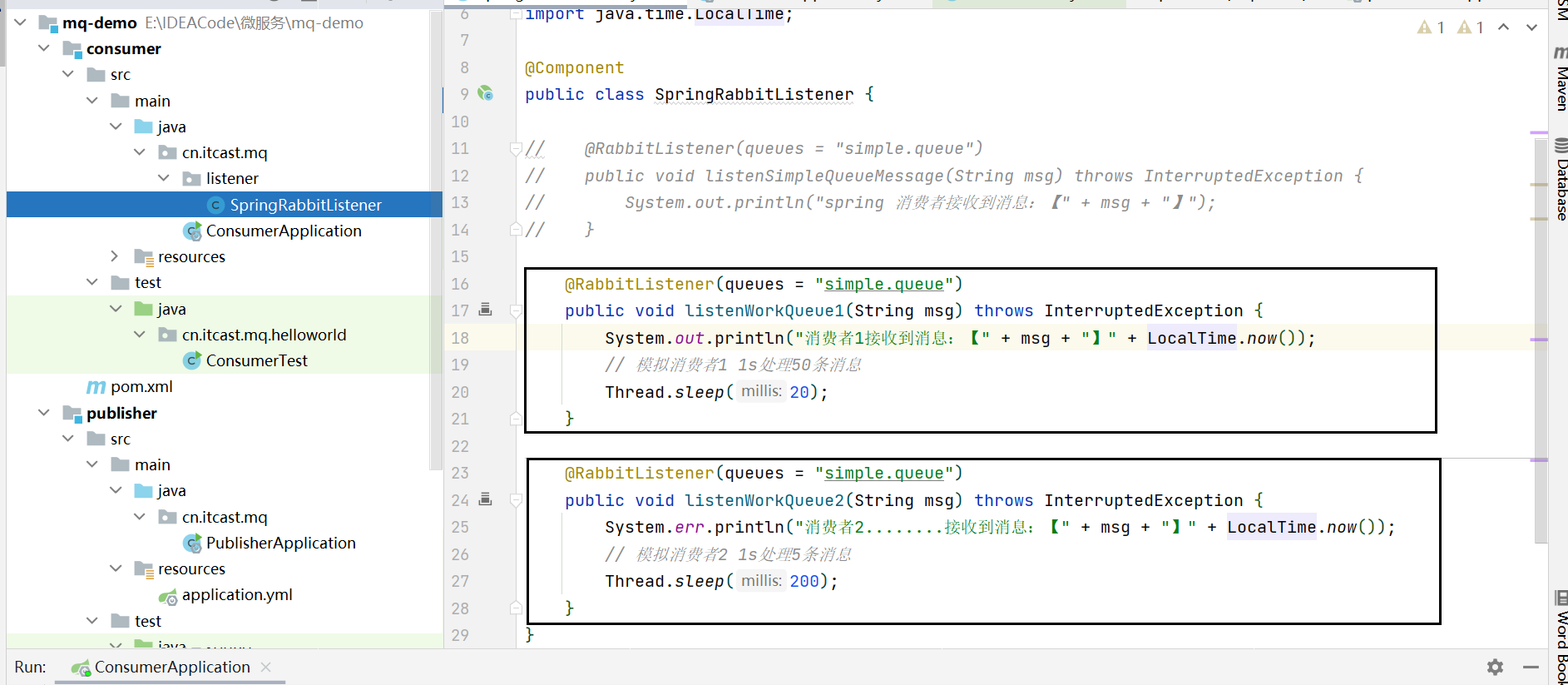Screen dimensions: 1568x685
Task: Expand the consumer resources folder
Action: coord(116,256)
